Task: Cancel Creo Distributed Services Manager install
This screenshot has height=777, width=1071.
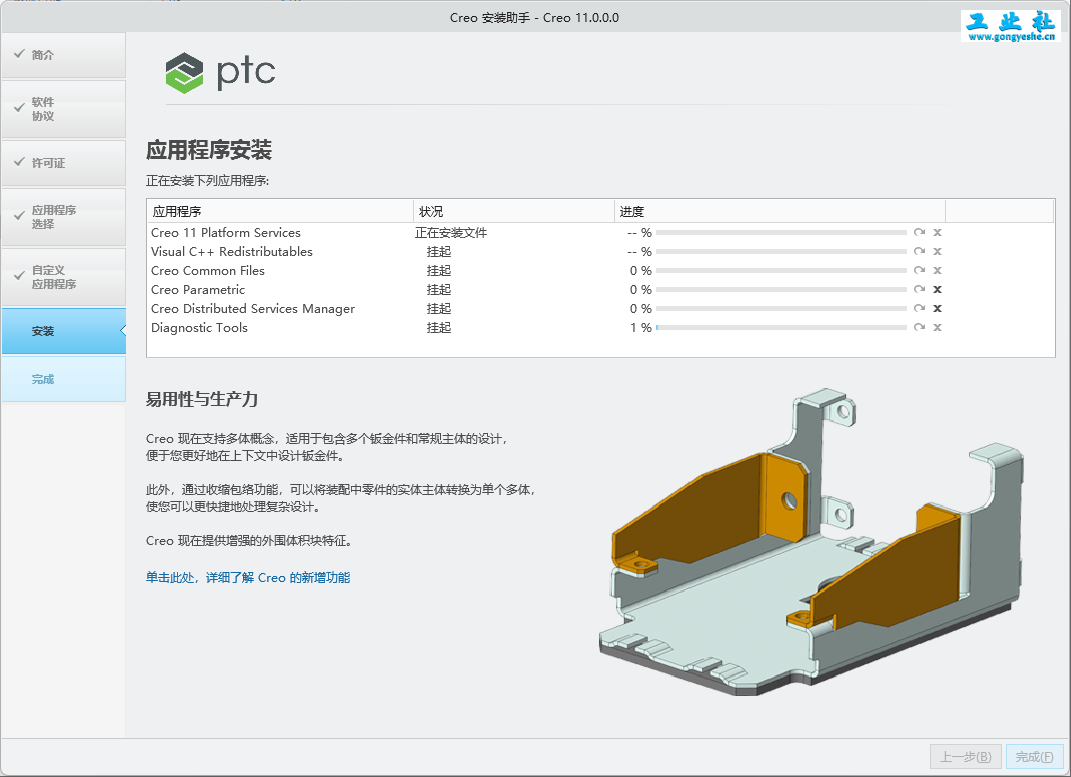Action: 937,309
